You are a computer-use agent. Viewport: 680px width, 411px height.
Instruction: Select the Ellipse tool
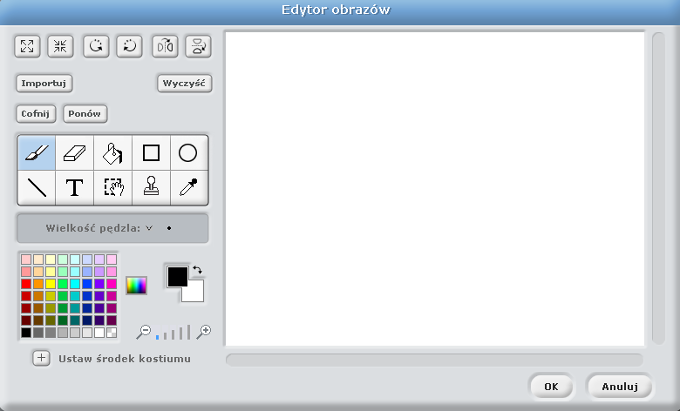(189, 153)
